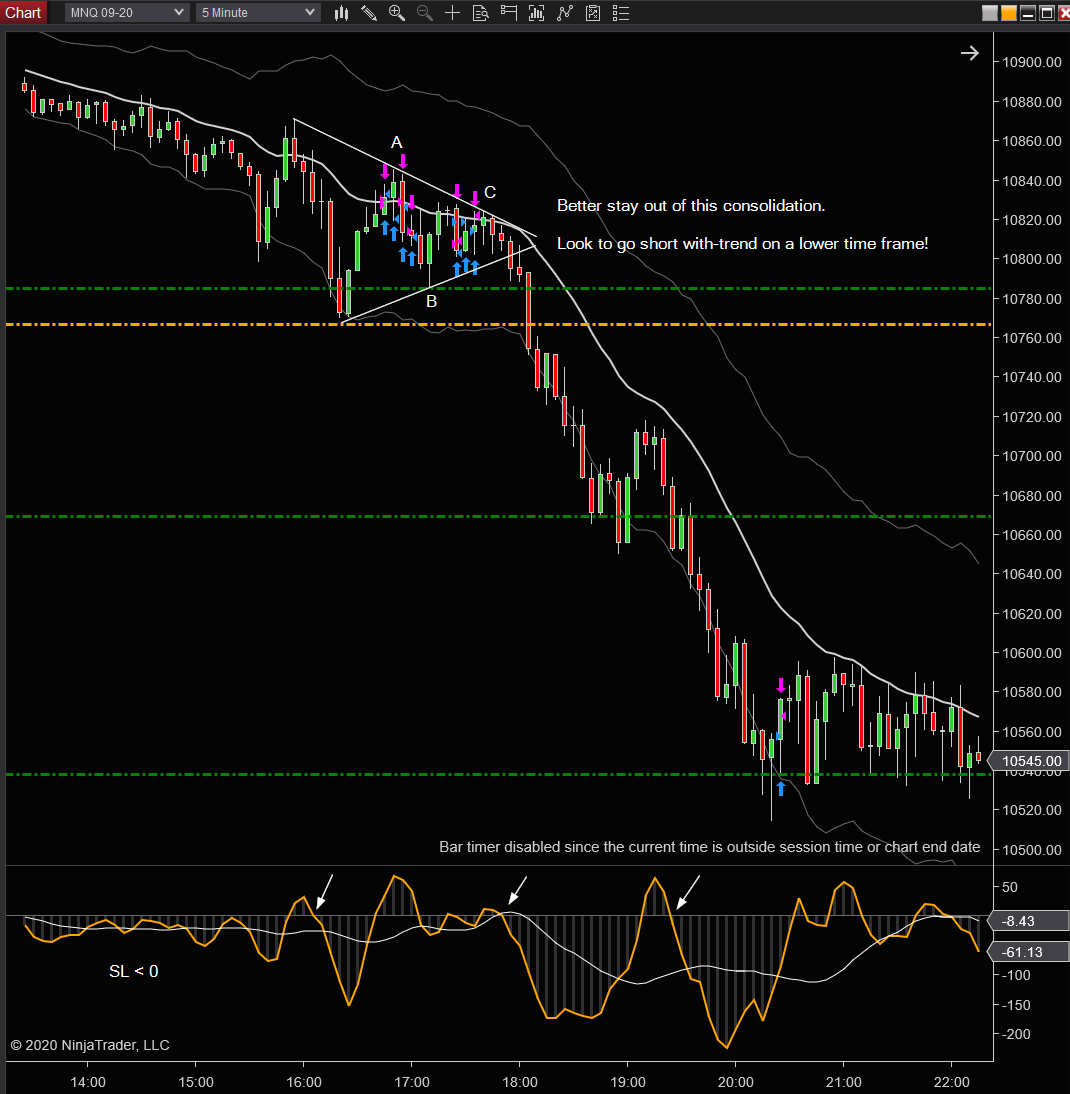Open the 5 Minute interval dropdown
Viewport: 1070px width, 1094px height.
[x=257, y=13]
